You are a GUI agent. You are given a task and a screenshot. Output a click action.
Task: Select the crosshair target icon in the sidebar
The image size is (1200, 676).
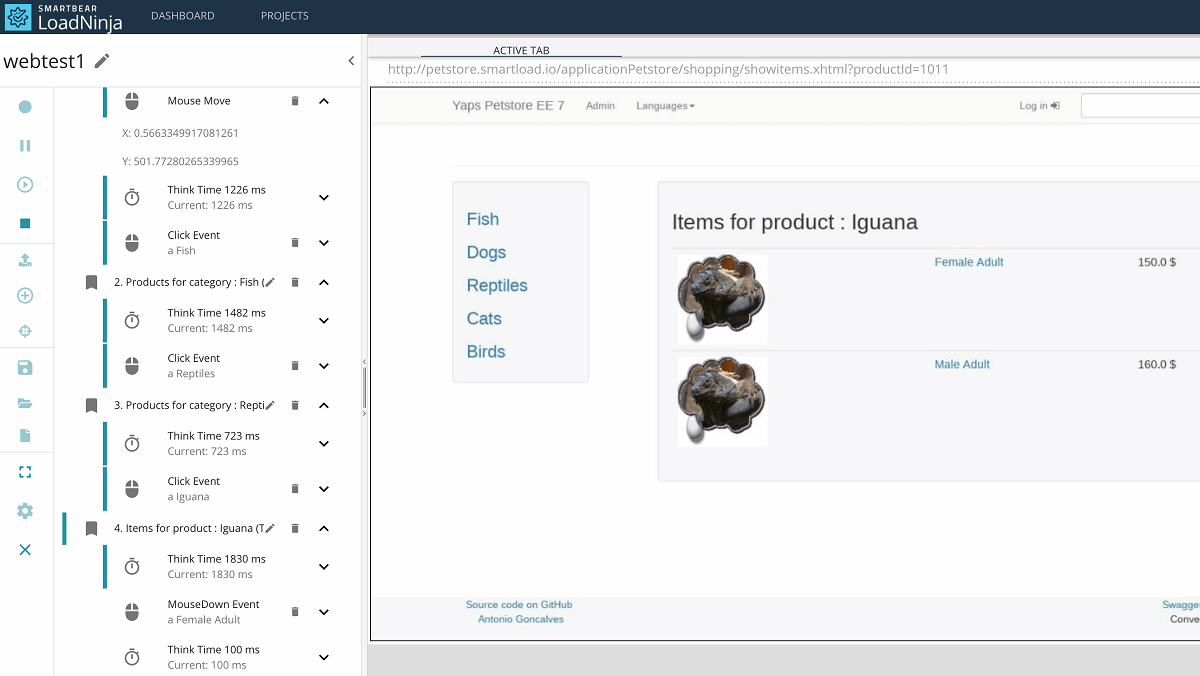pyautogui.click(x=24, y=331)
